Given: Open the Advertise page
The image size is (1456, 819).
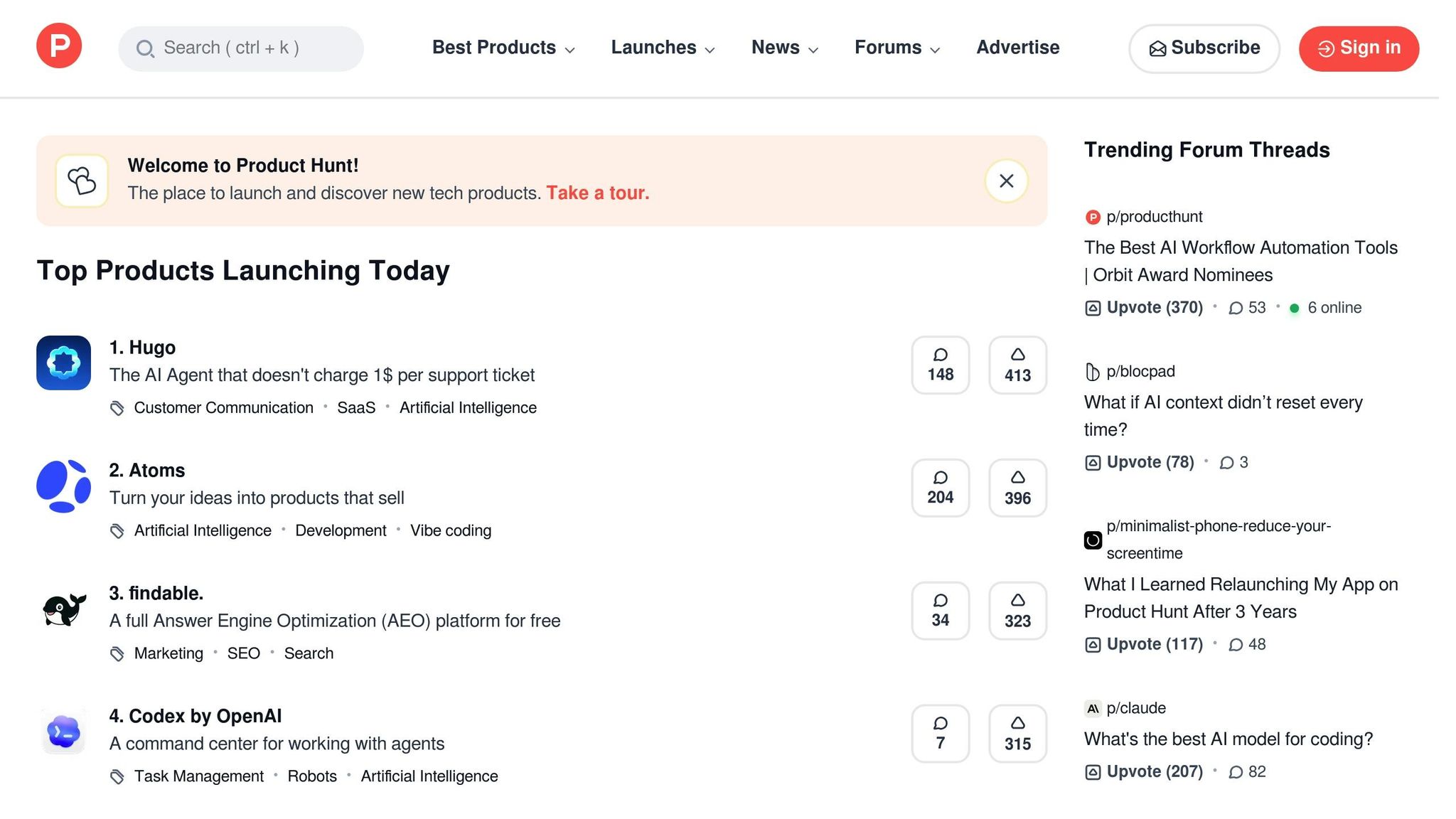Looking at the screenshot, I should (1018, 48).
